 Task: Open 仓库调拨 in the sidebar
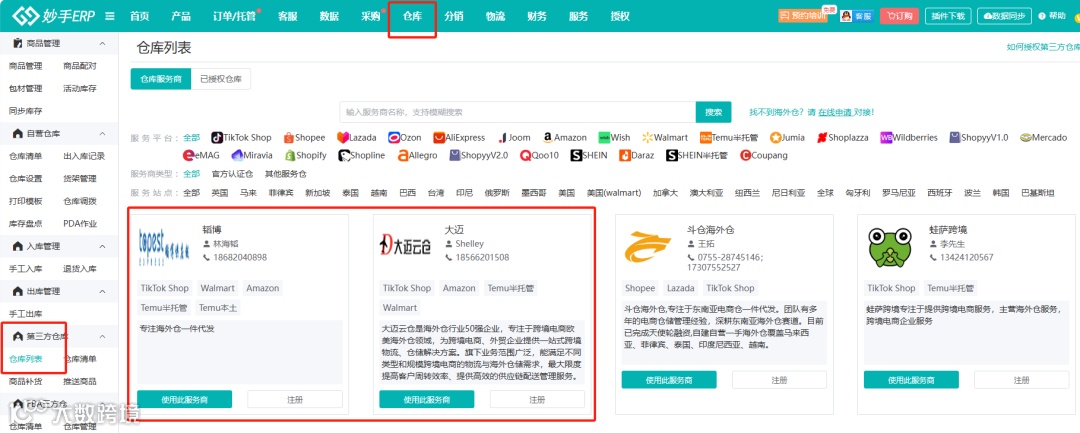80,201
